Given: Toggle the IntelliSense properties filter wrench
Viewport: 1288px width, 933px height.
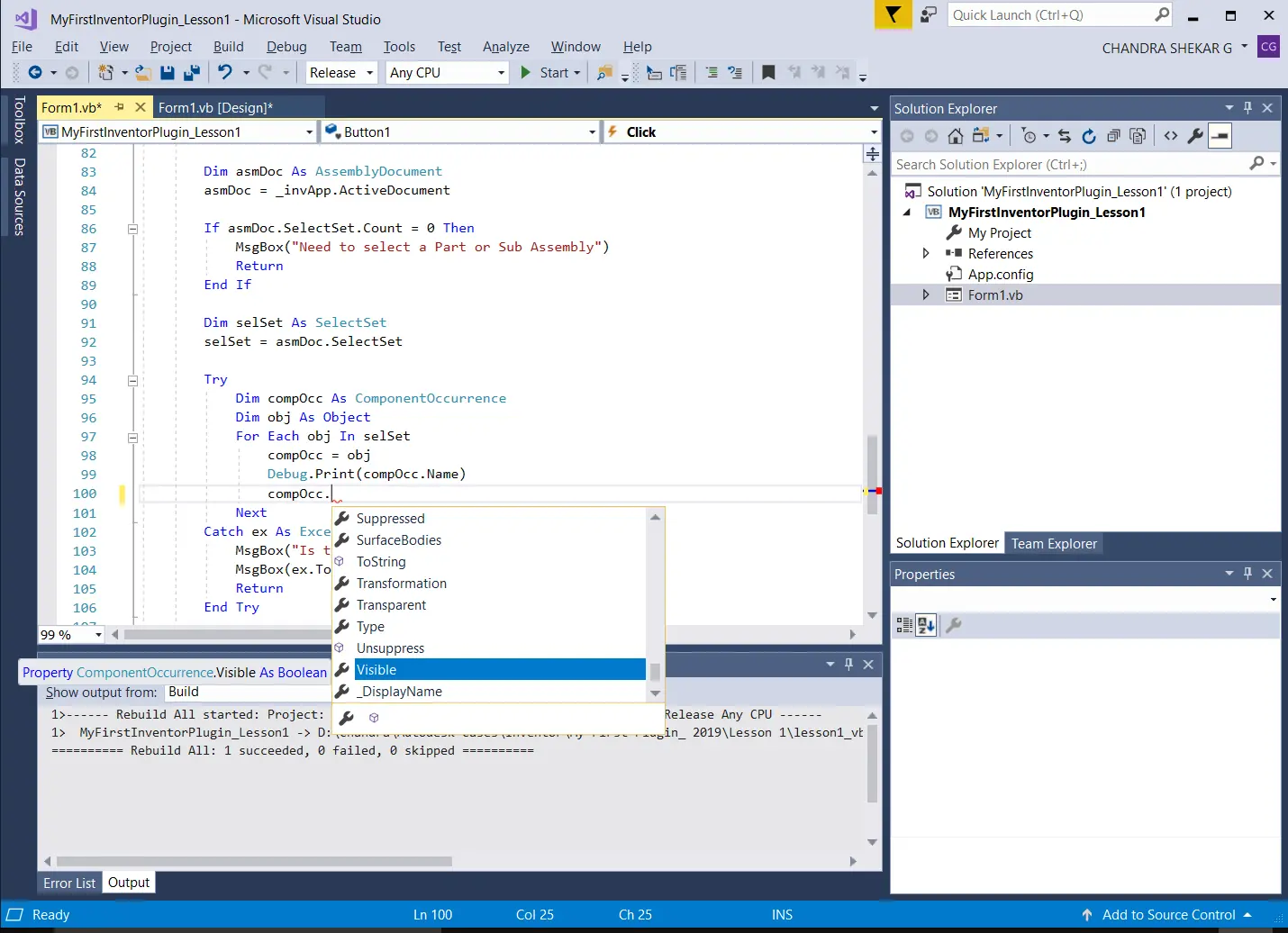Looking at the screenshot, I should coord(346,718).
